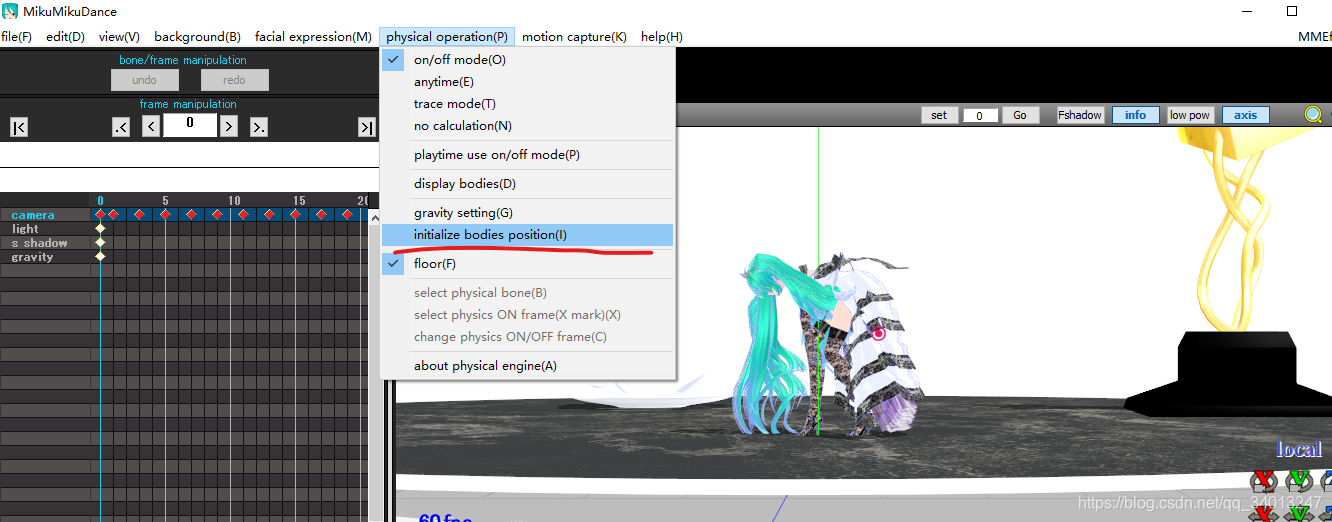The image size is (1332, 522).
Task: Switch the local coordinate mode label
Action: [x=1299, y=449]
